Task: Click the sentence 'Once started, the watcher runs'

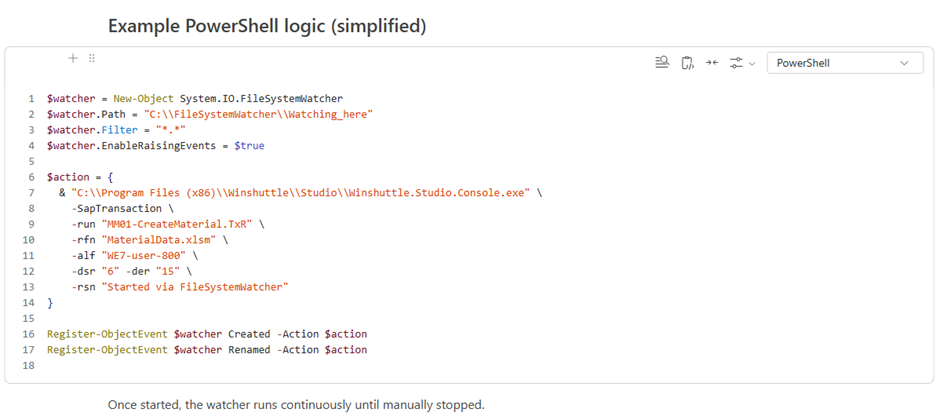Action: pos(296,405)
